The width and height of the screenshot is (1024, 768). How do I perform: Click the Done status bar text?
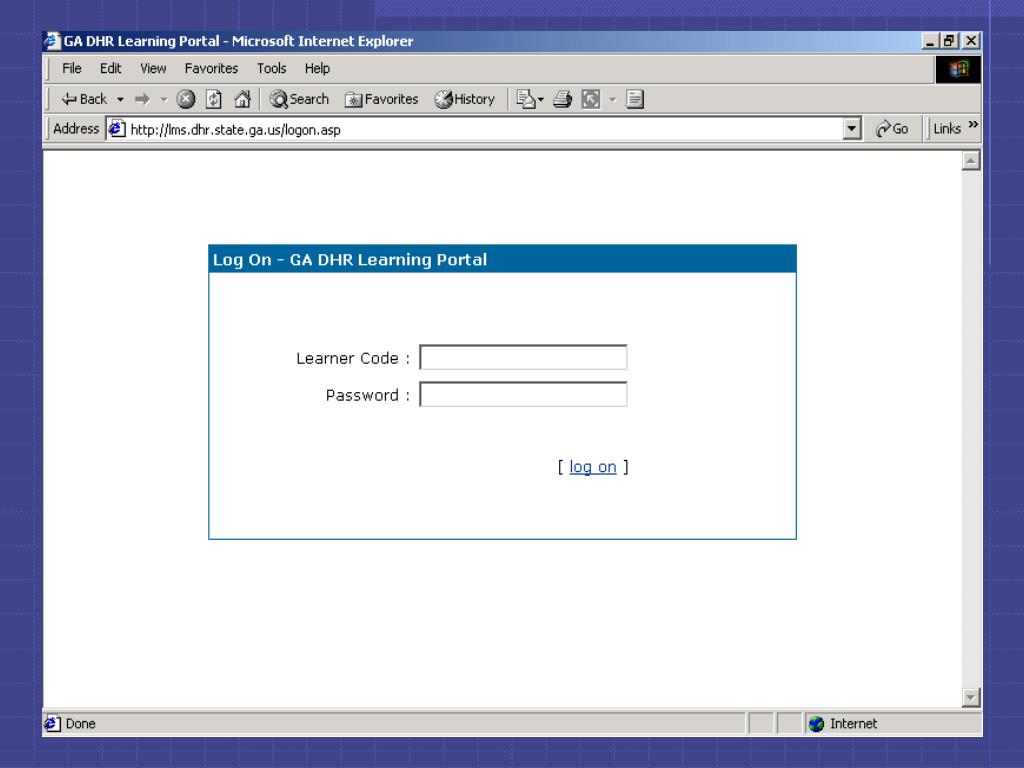pyautogui.click(x=80, y=724)
